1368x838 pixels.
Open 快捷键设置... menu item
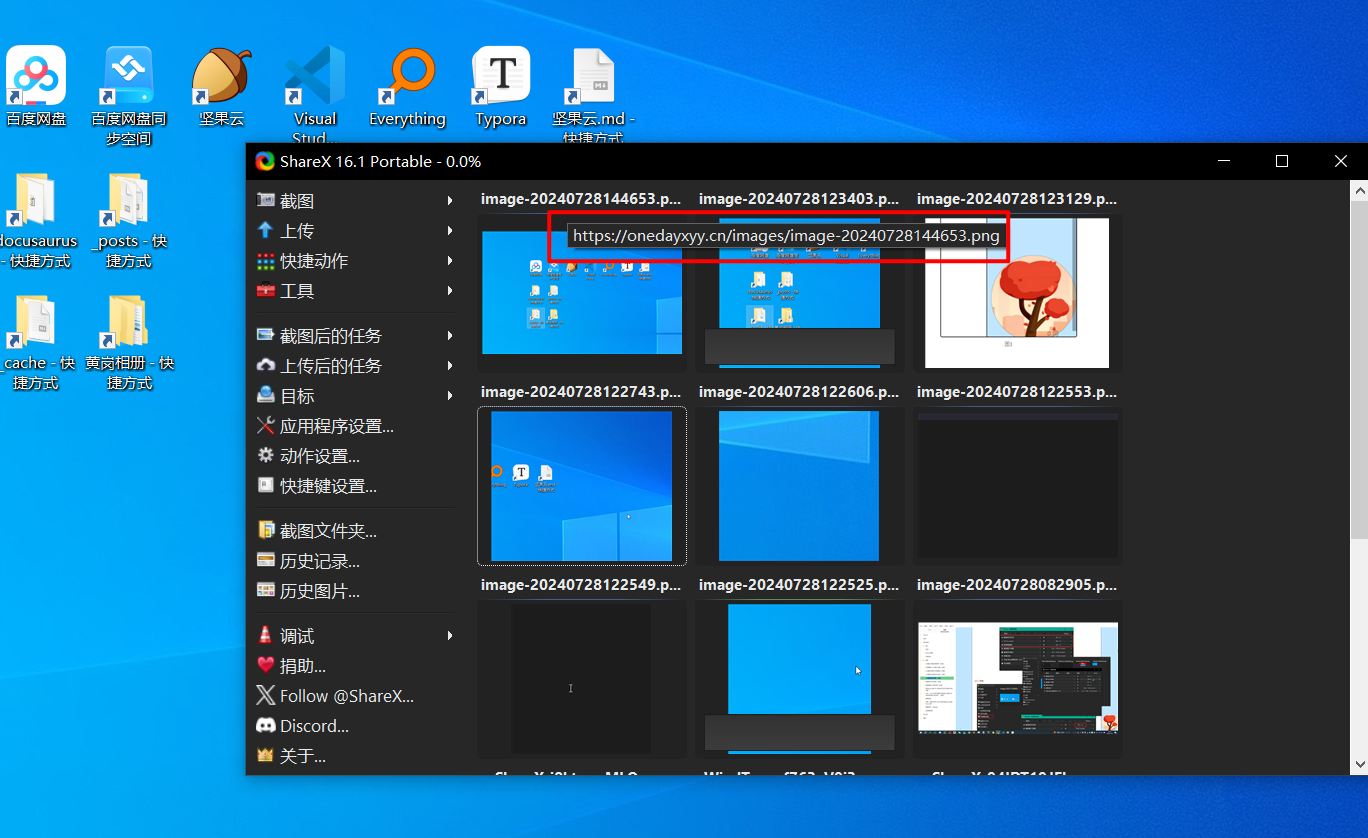[328, 486]
